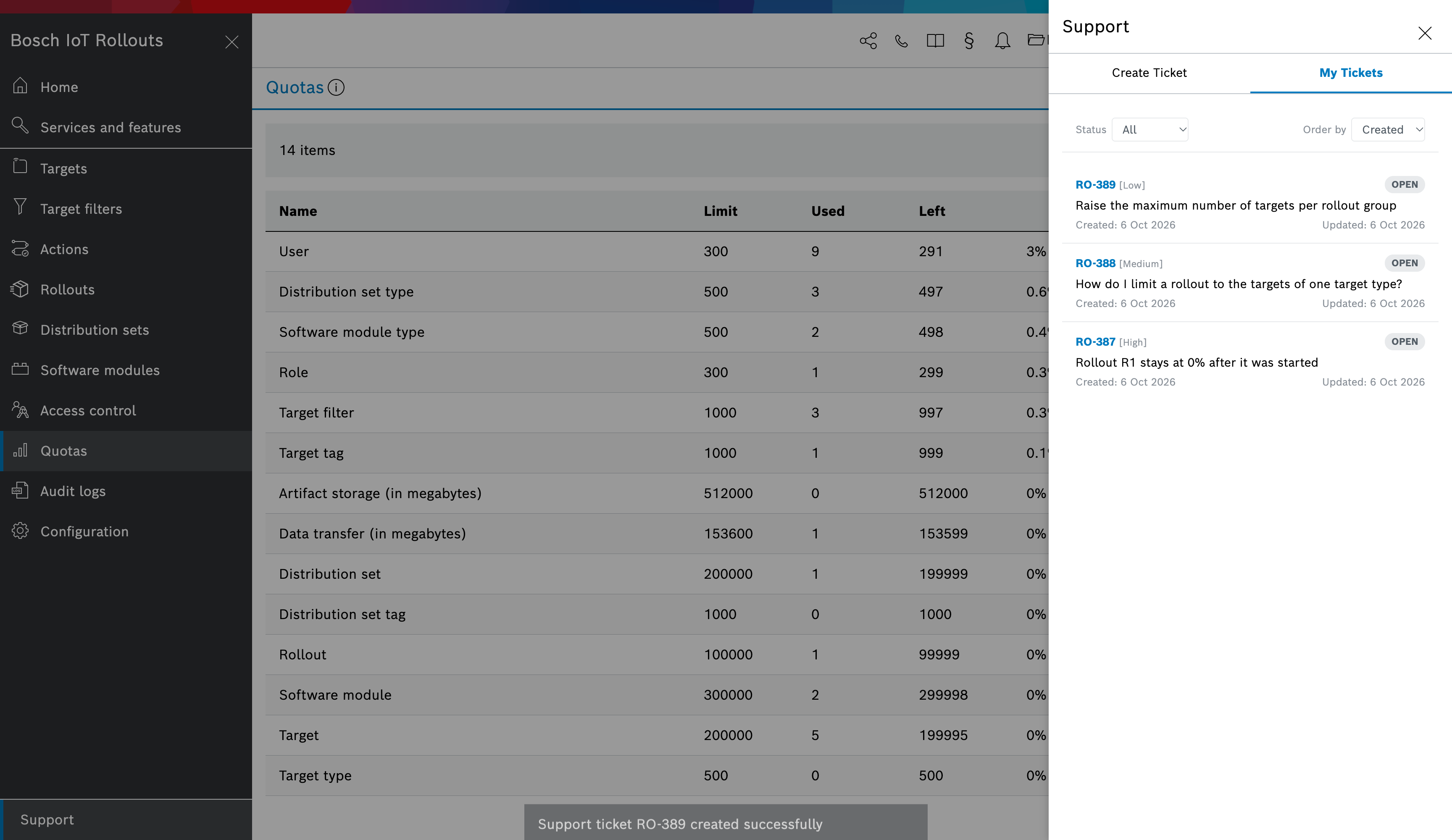Viewport: 1452px width, 840px height.
Task: Click the Left column header
Action: pos(932,211)
